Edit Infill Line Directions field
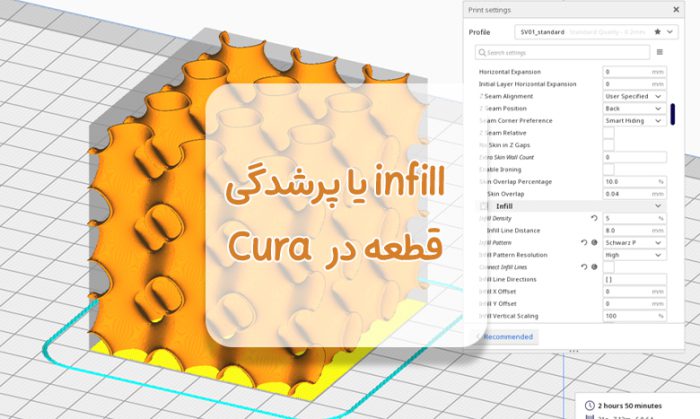700x419 pixels. (x=634, y=279)
